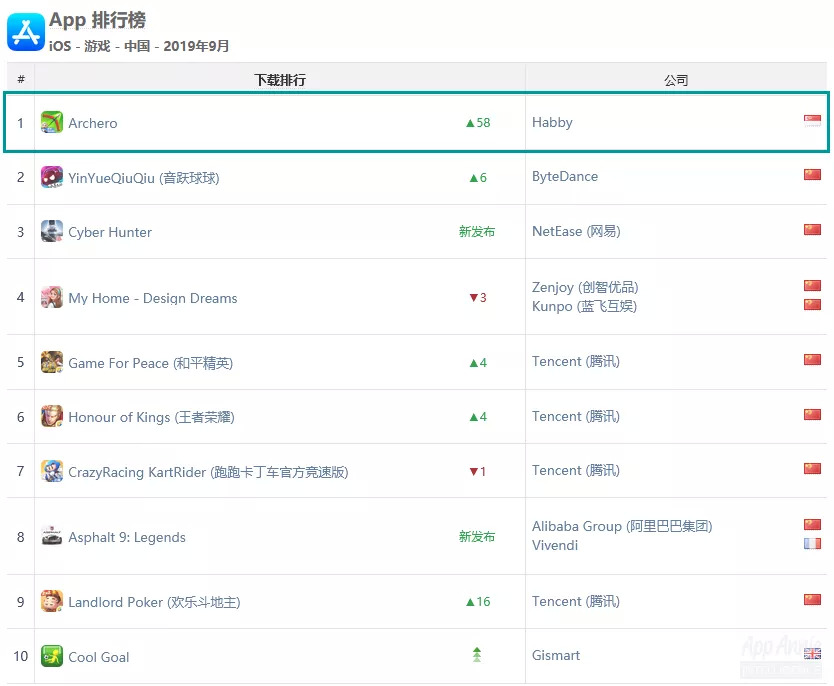Viewport: 834px width, 686px height.
Task: Sort by the 公司 column header
Action: click(x=676, y=80)
